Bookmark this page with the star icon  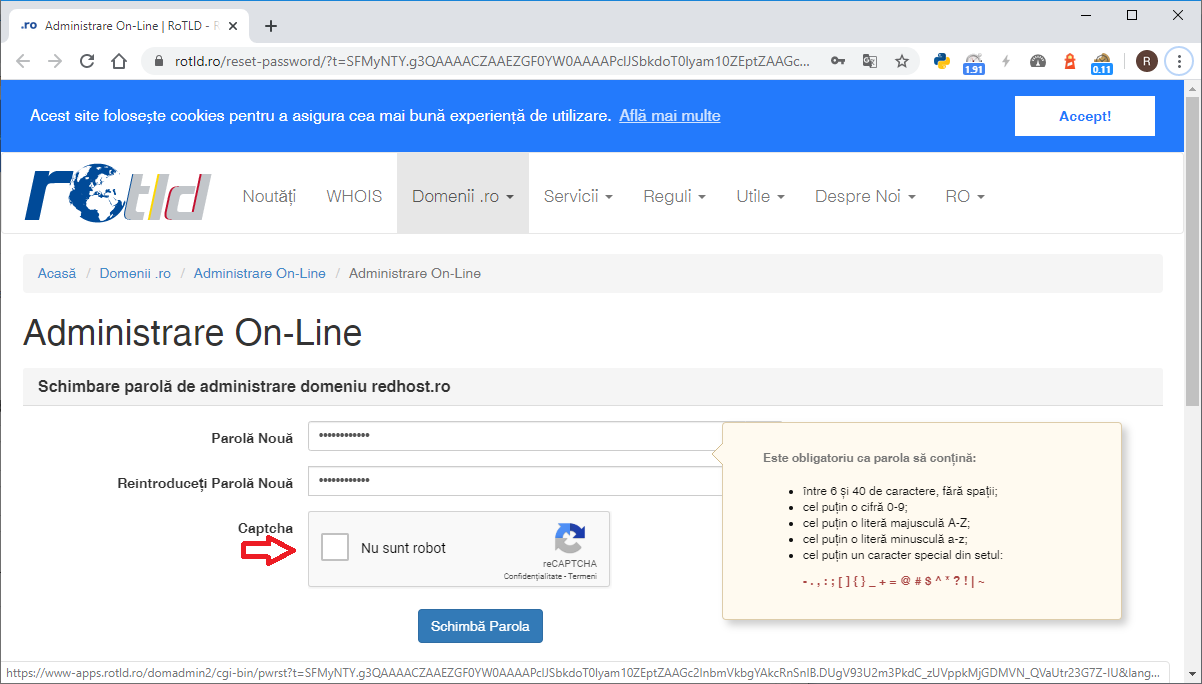pos(901,61)
